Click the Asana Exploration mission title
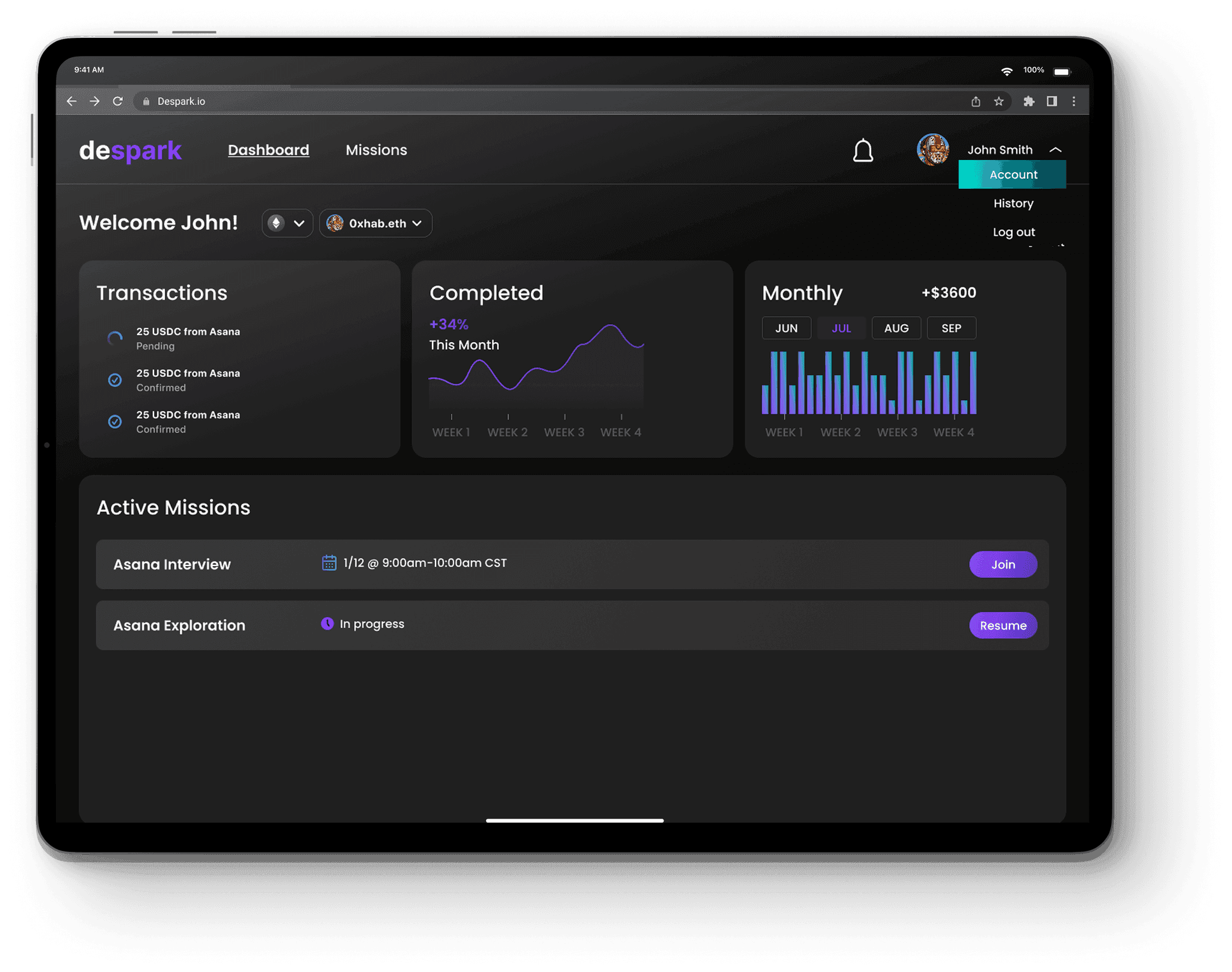This screenshot has height=972, width=1232. [x=179, y=626]
